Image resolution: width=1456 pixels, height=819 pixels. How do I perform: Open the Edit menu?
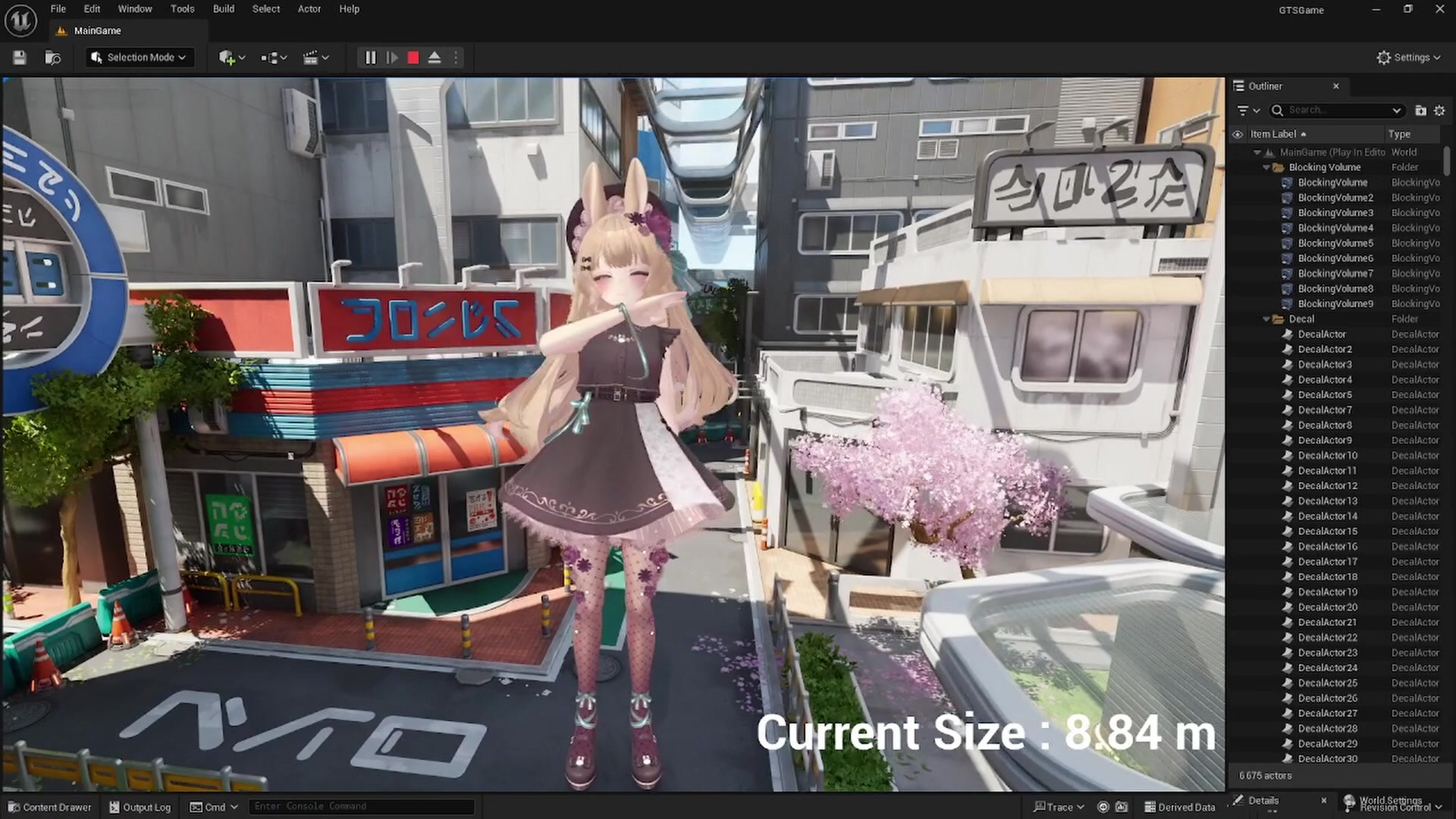pyautogui.click(x=92, y=9)
